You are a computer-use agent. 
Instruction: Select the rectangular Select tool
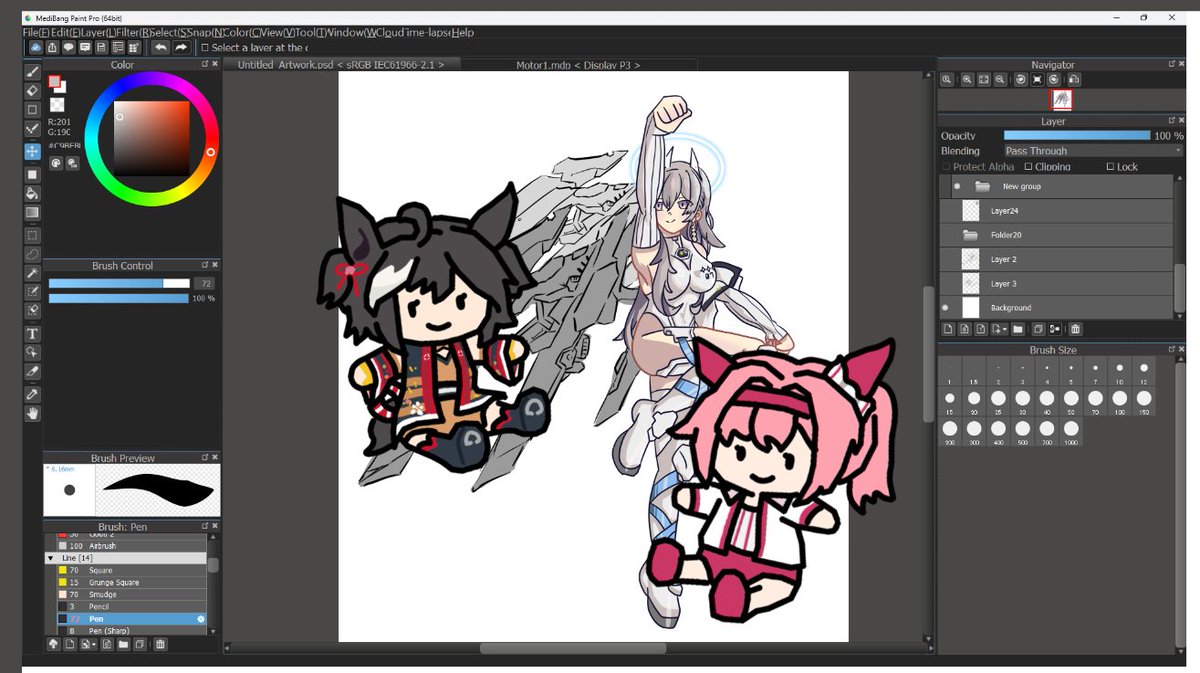32,235
